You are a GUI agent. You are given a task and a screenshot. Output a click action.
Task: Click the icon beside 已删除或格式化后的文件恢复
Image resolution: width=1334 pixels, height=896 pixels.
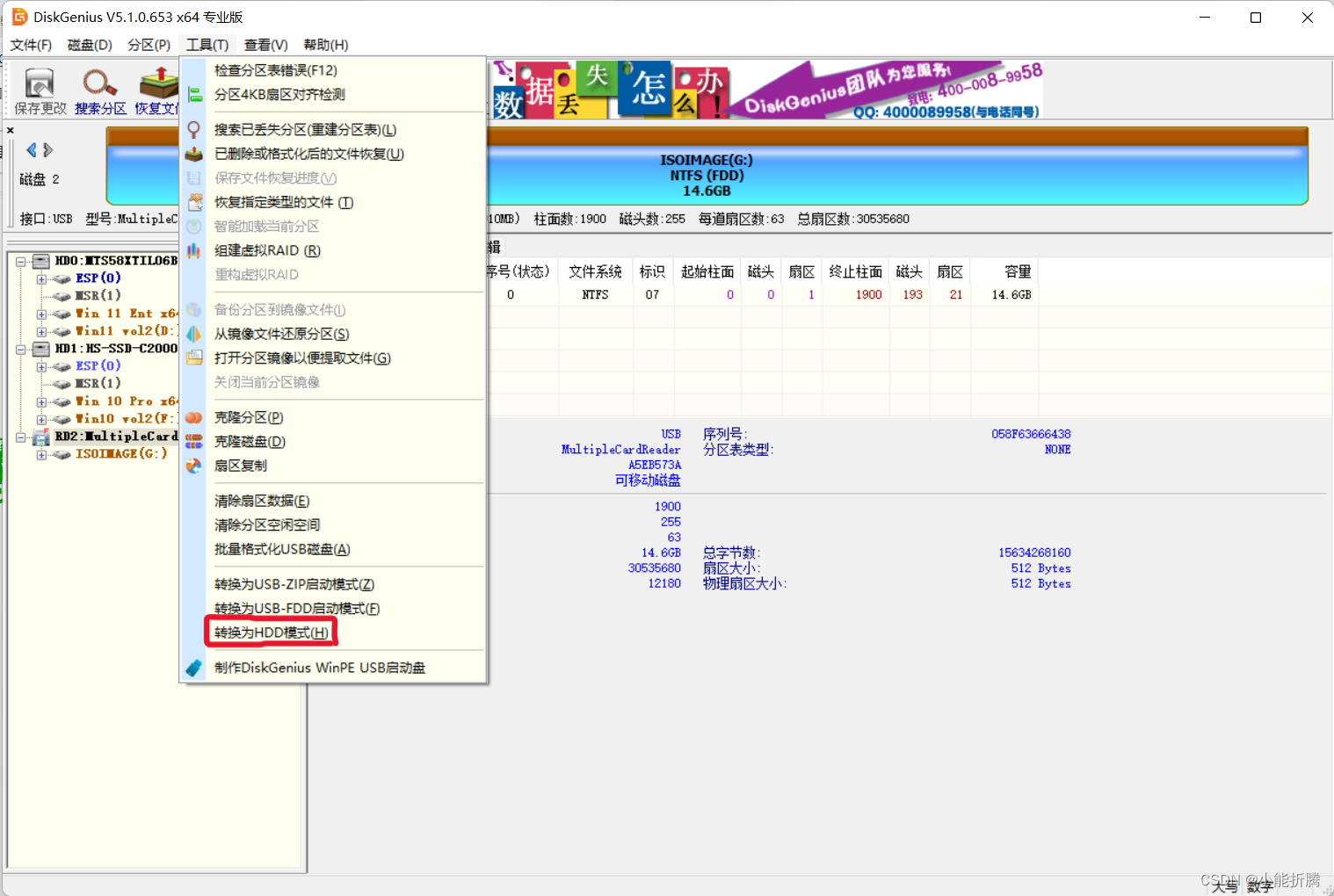[194, 155]
